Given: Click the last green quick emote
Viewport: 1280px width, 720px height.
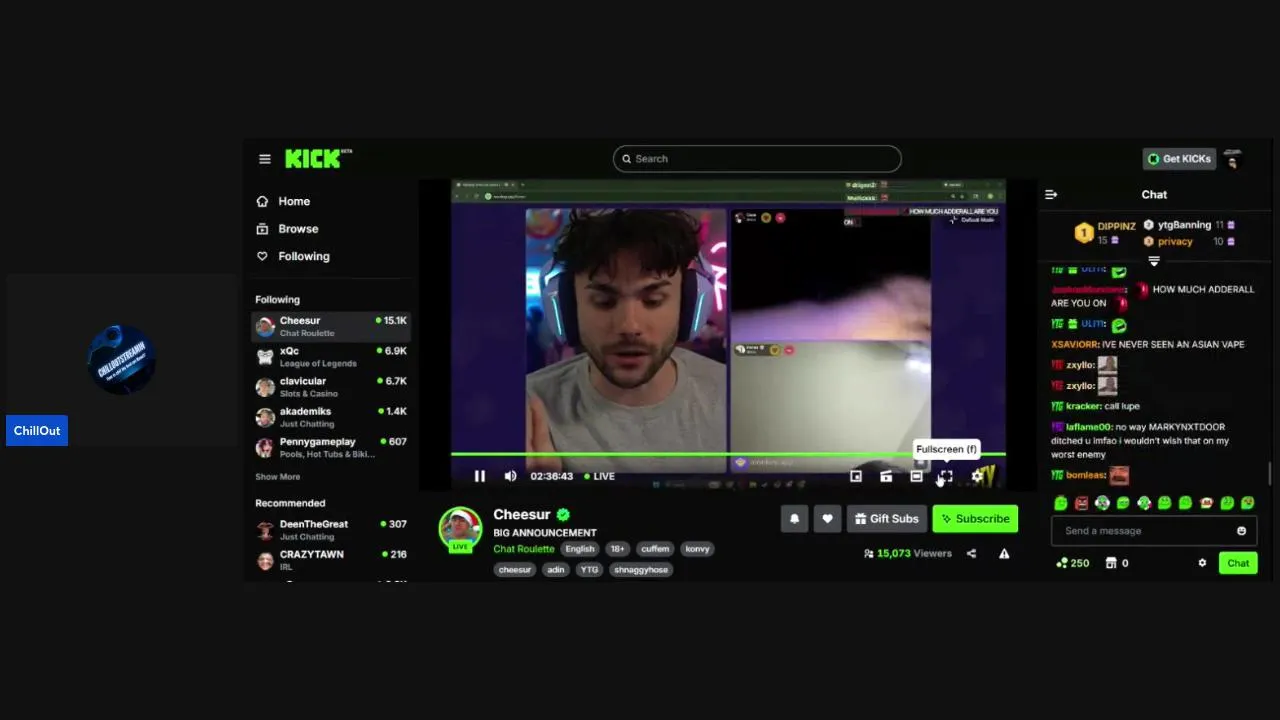Looking at the screenshot, I should tap(1248, 503).
